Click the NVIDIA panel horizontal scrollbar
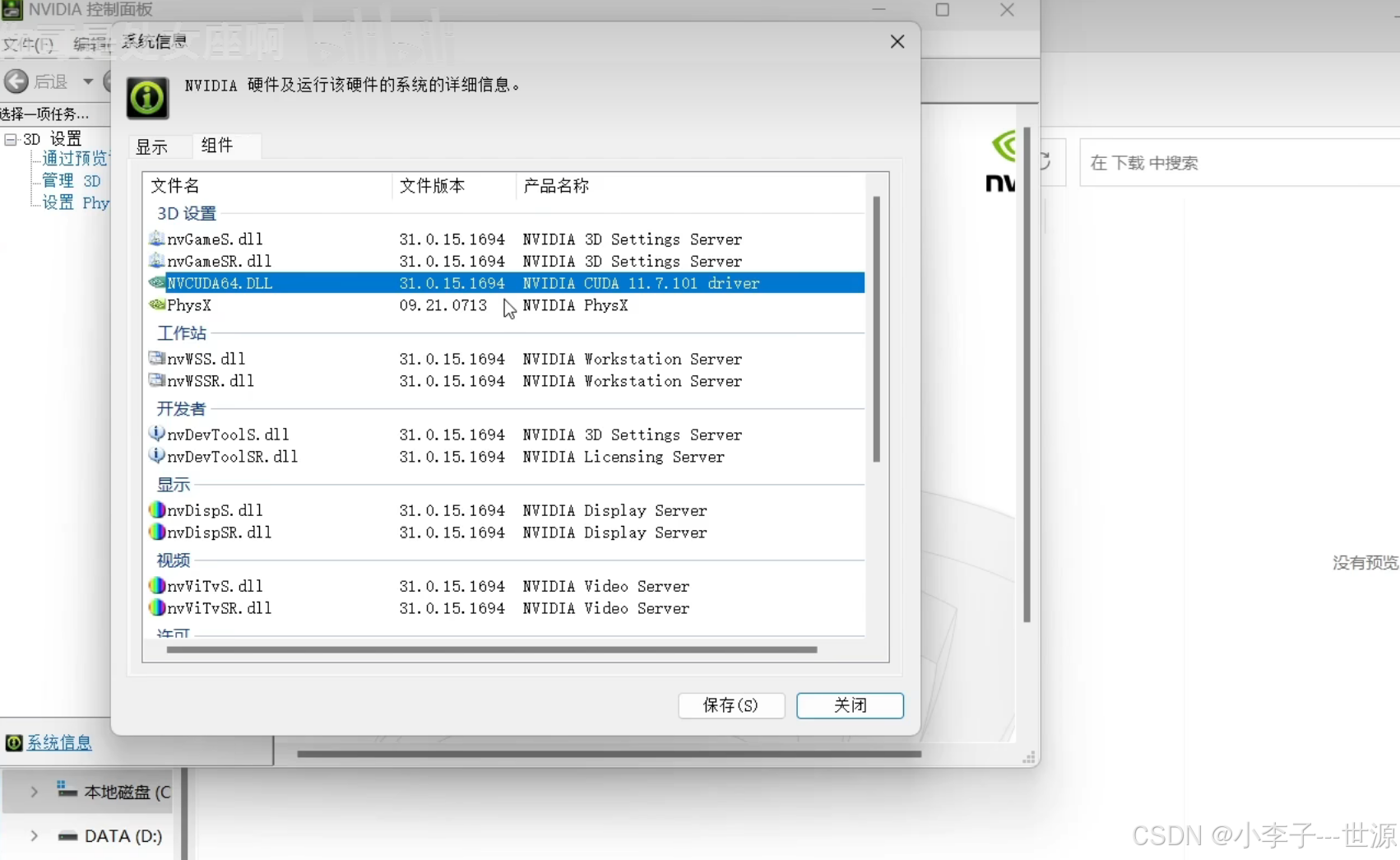 click(610, 753)
